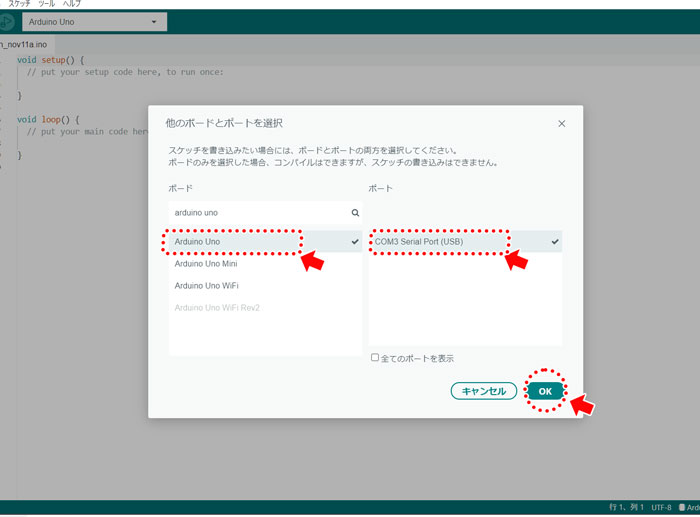Close the board selection dialog
The image size is (700, 517).
pos(562,124)
